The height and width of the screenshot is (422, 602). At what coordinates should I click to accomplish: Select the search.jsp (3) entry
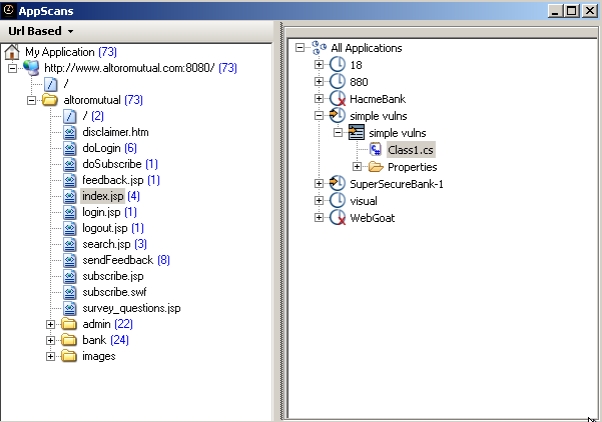tap(114, 244)
